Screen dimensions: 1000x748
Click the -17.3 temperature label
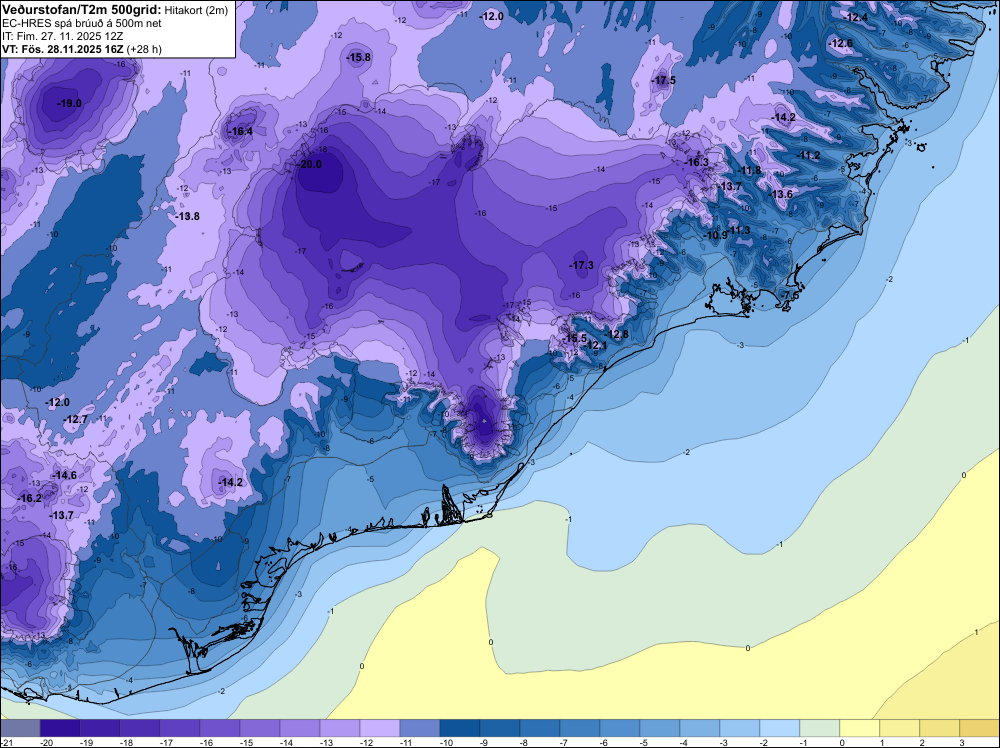pos(582,265)
